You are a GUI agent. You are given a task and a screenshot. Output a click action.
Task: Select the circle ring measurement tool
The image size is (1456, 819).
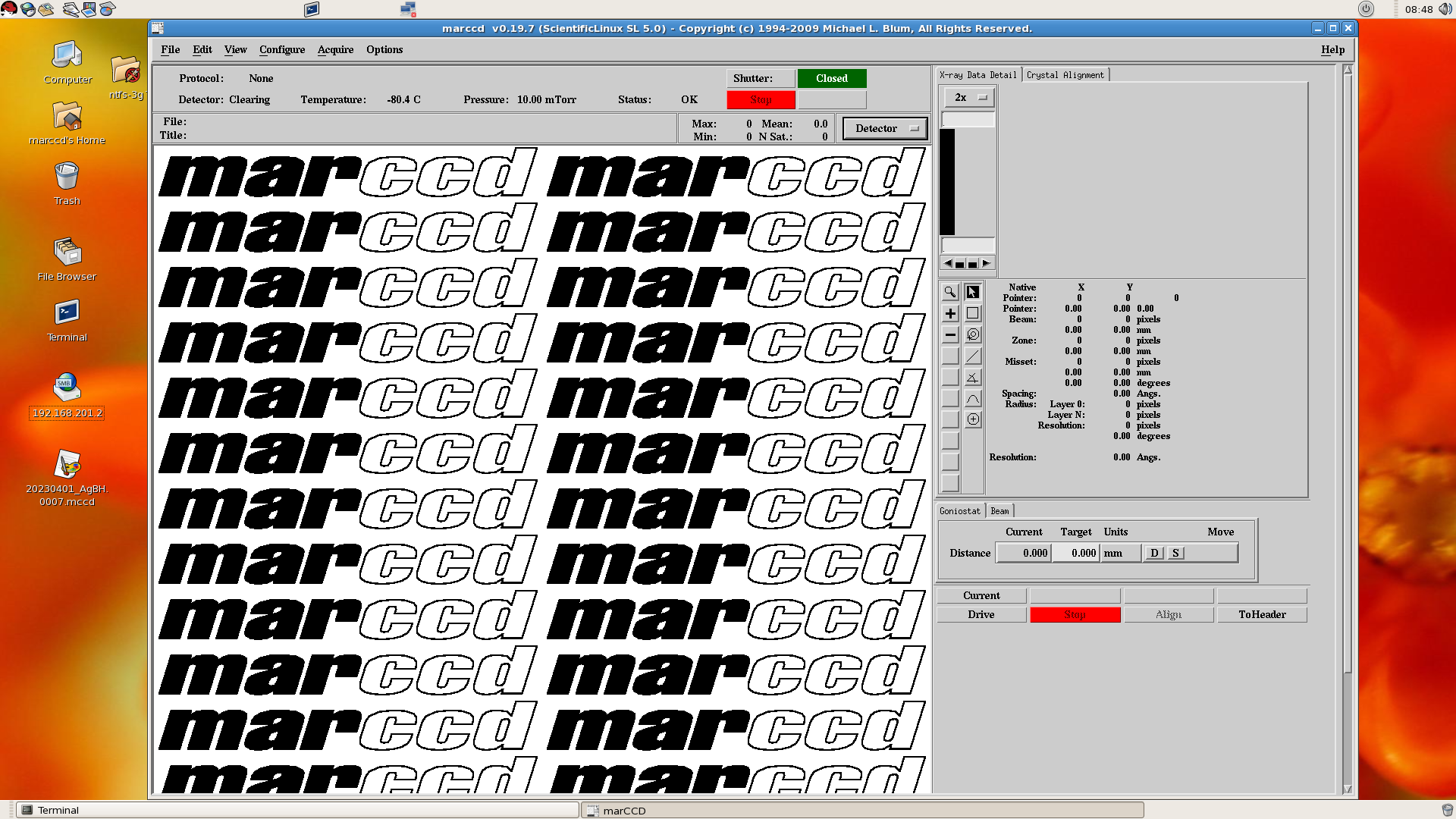(973, 334)
